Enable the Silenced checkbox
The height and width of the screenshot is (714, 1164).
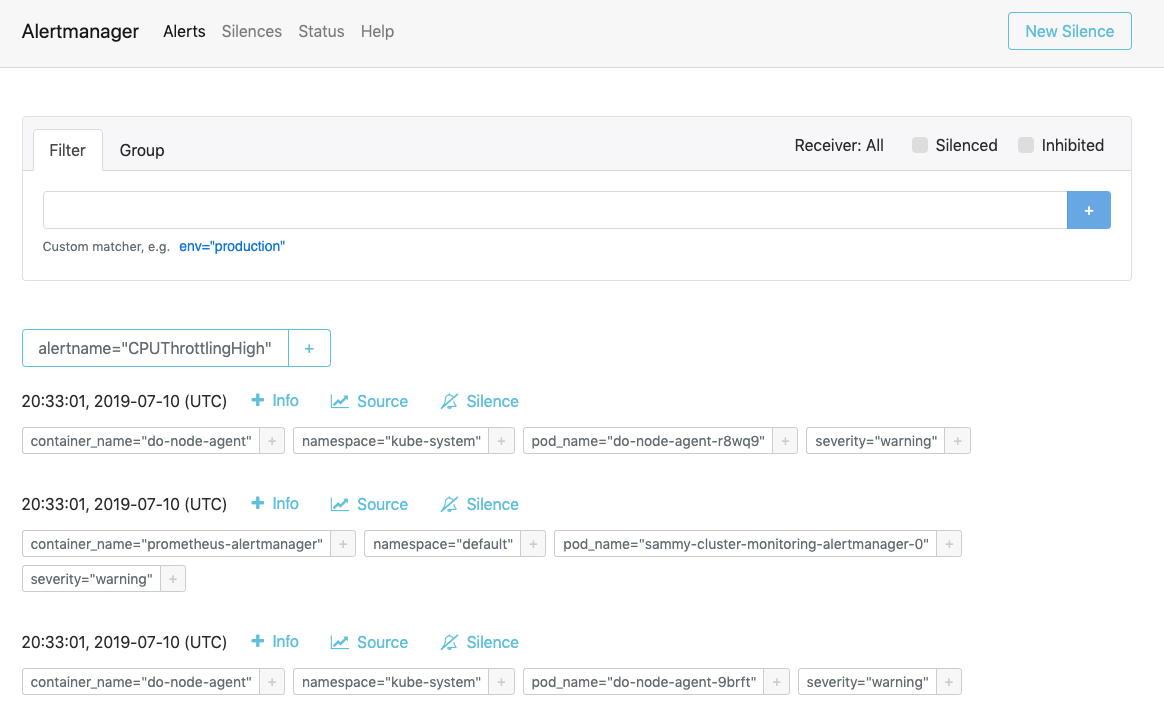(x=920, y=145)
